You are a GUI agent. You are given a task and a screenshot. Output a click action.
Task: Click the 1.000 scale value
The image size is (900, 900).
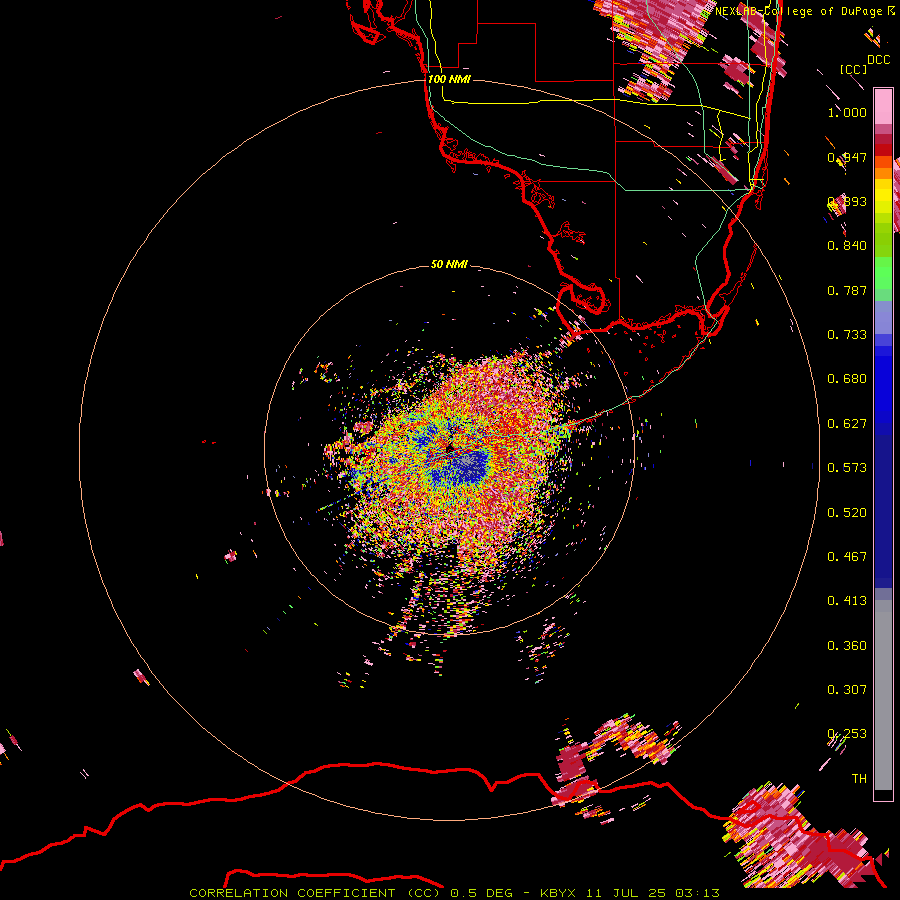click(x=847, y=112)
